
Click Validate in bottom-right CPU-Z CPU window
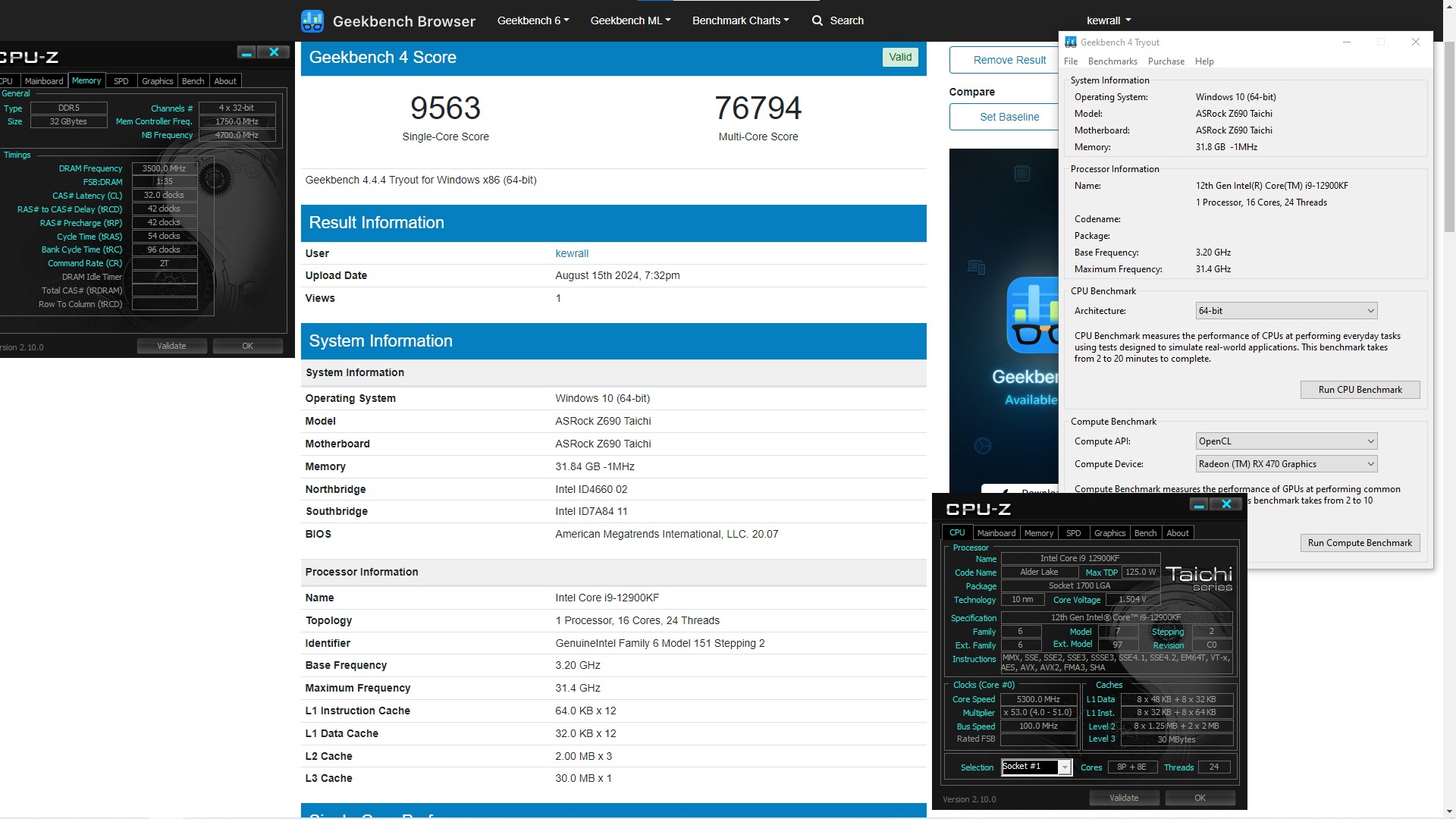click(x=1124, y=798)
